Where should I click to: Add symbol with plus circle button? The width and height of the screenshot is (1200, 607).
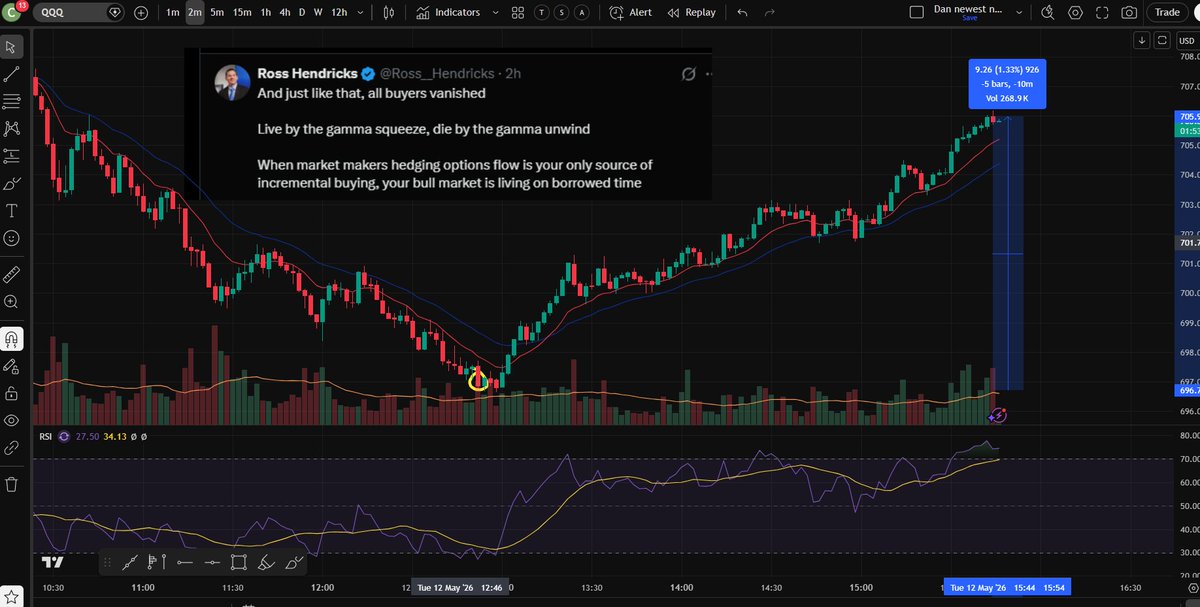140,12
